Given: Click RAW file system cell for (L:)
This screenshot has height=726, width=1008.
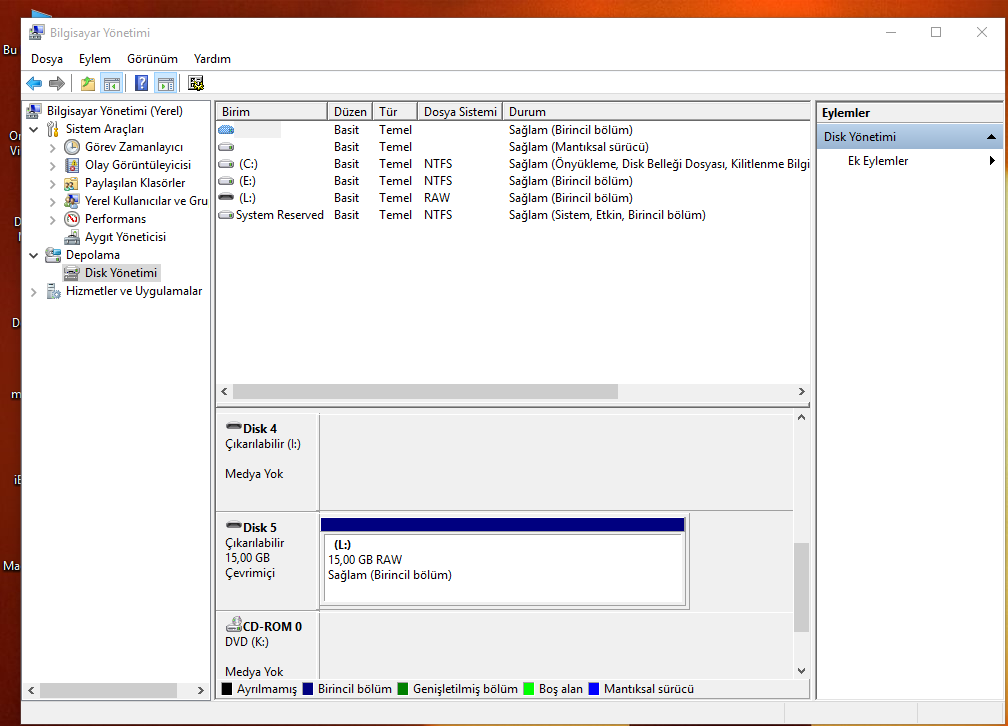Looking at the screenshot, I should pyautogui.click(x=436, y=197).
